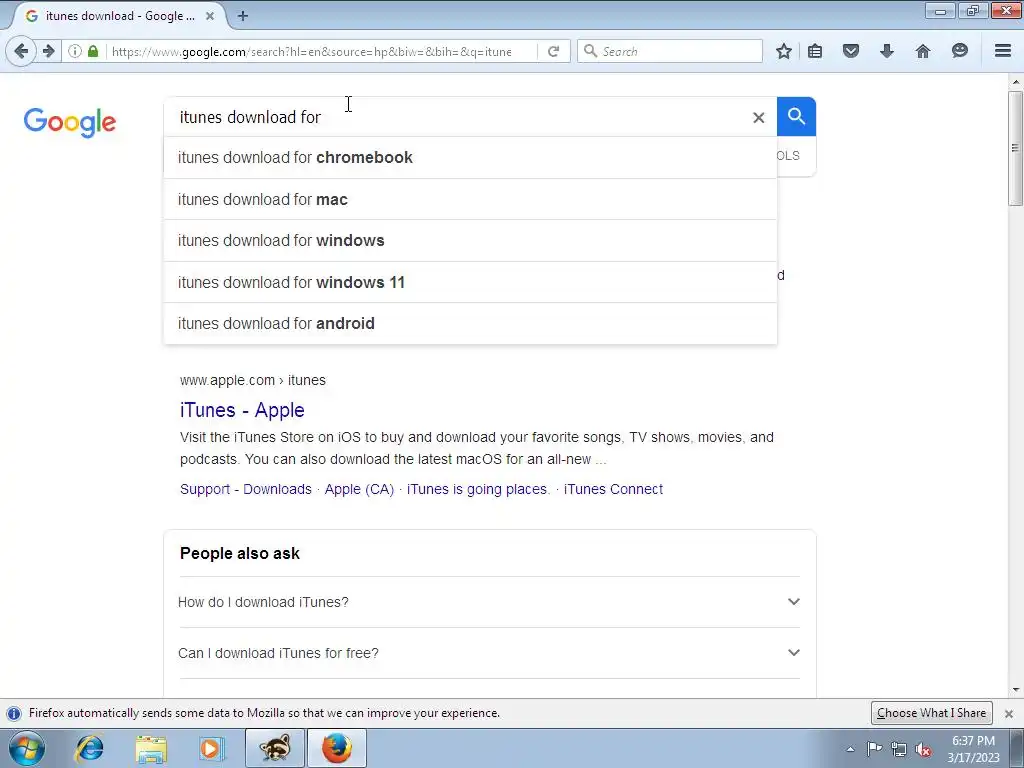Open a new tab with plus button

coord(242,16)
